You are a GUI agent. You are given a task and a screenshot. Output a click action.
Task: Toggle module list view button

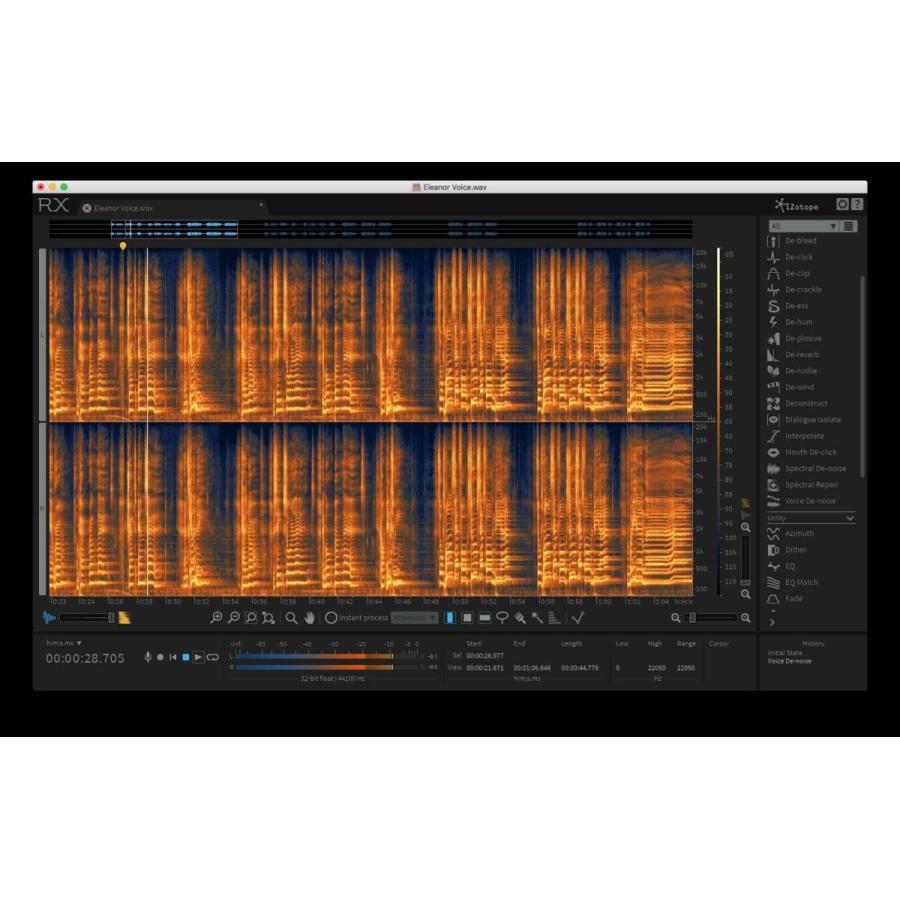tap(848, 226)
